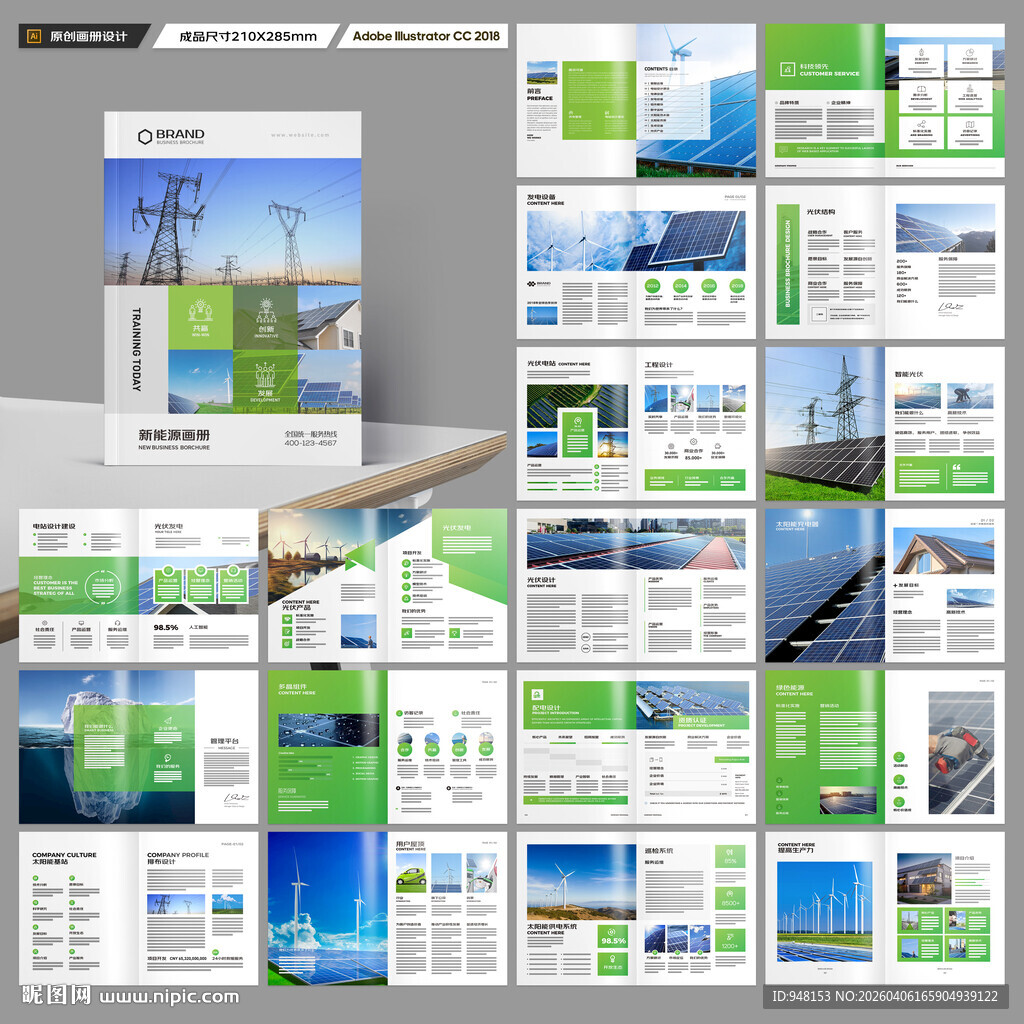Click the signature on the 光伏结构 spread

(x=950, y=307)
